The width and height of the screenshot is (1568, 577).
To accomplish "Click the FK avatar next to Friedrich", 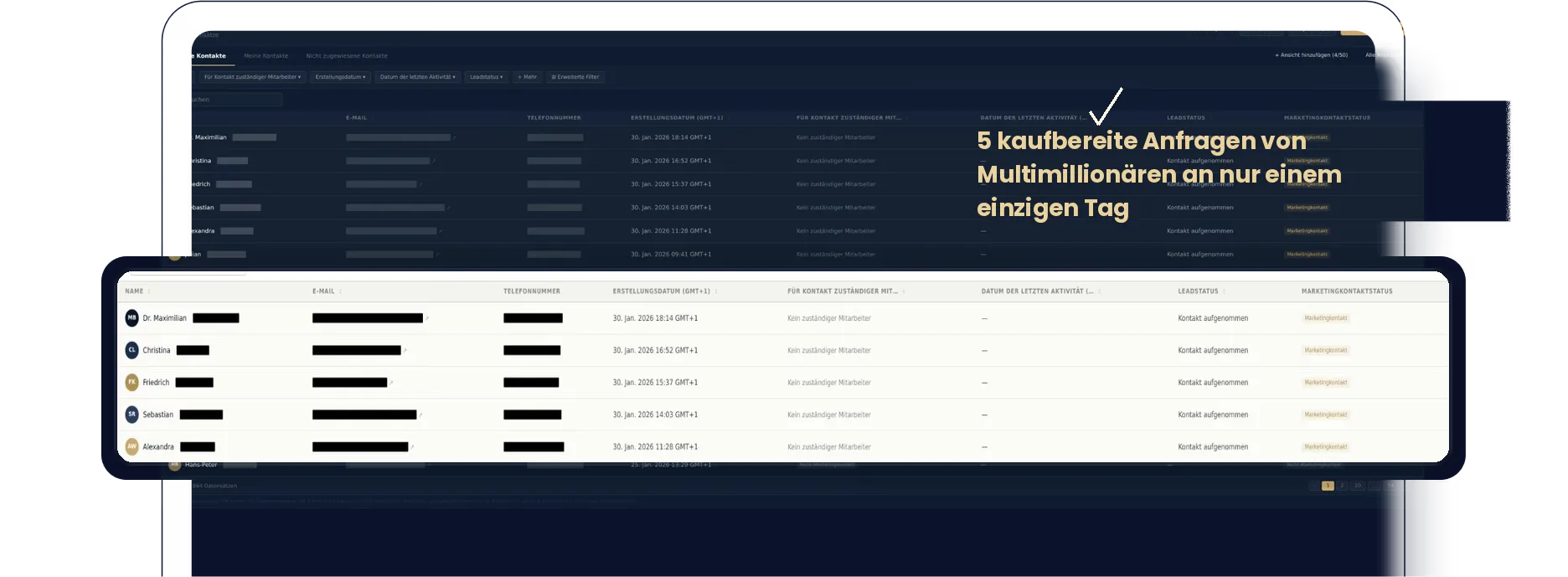I will pos(132,382).
